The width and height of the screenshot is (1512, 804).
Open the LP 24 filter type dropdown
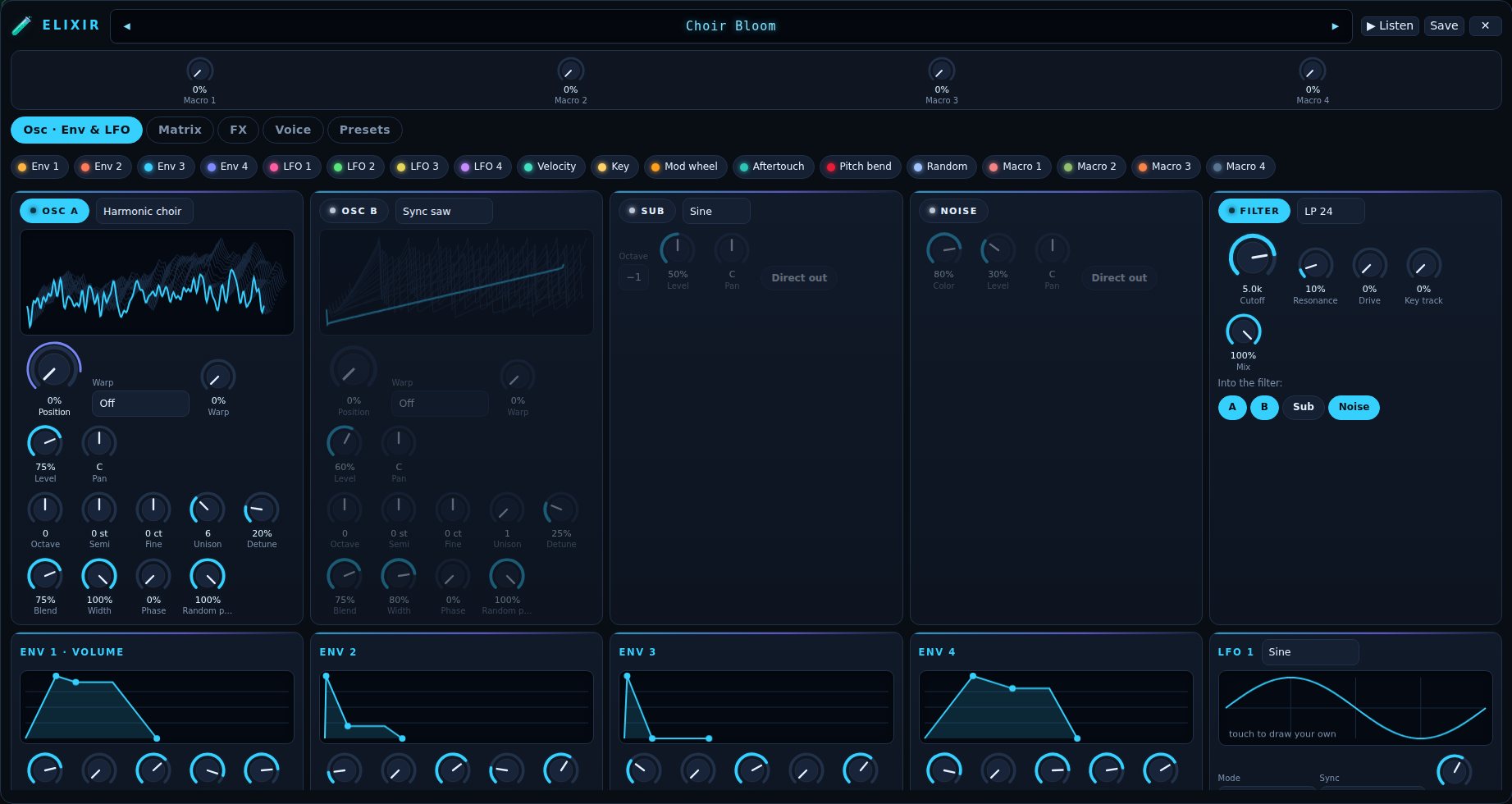point(1331,211)
